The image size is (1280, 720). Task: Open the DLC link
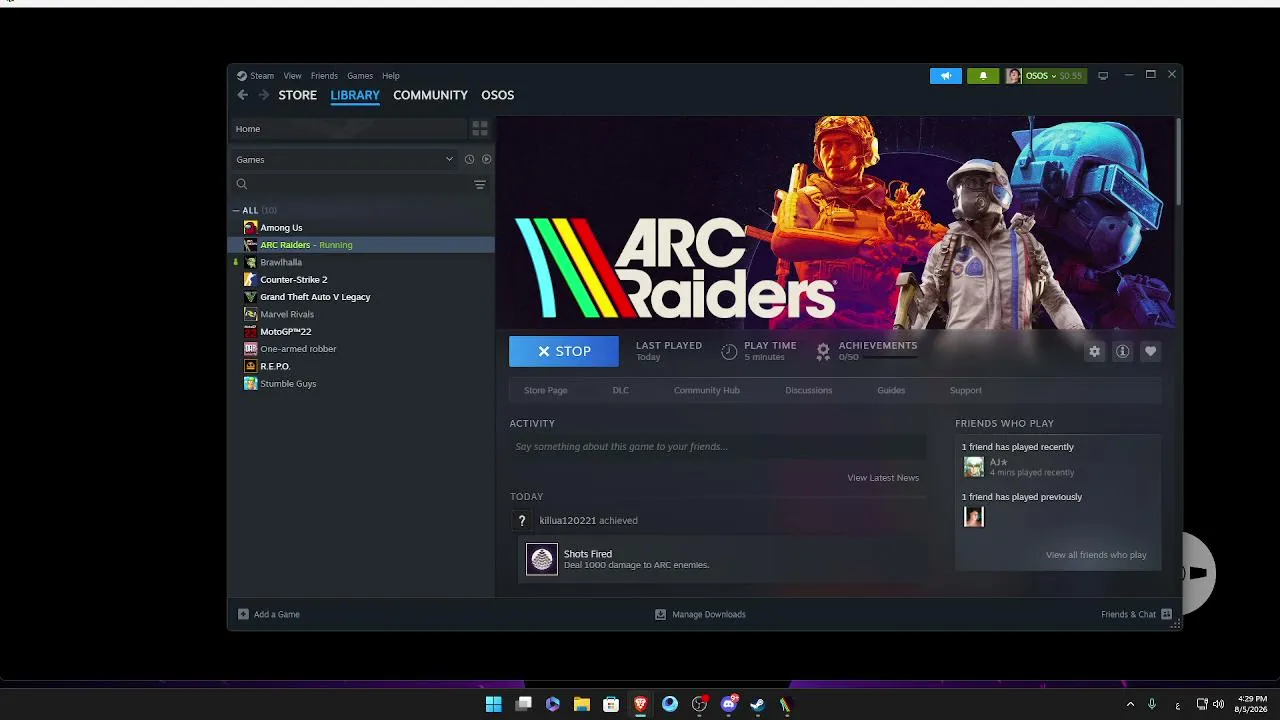[621, 390]
